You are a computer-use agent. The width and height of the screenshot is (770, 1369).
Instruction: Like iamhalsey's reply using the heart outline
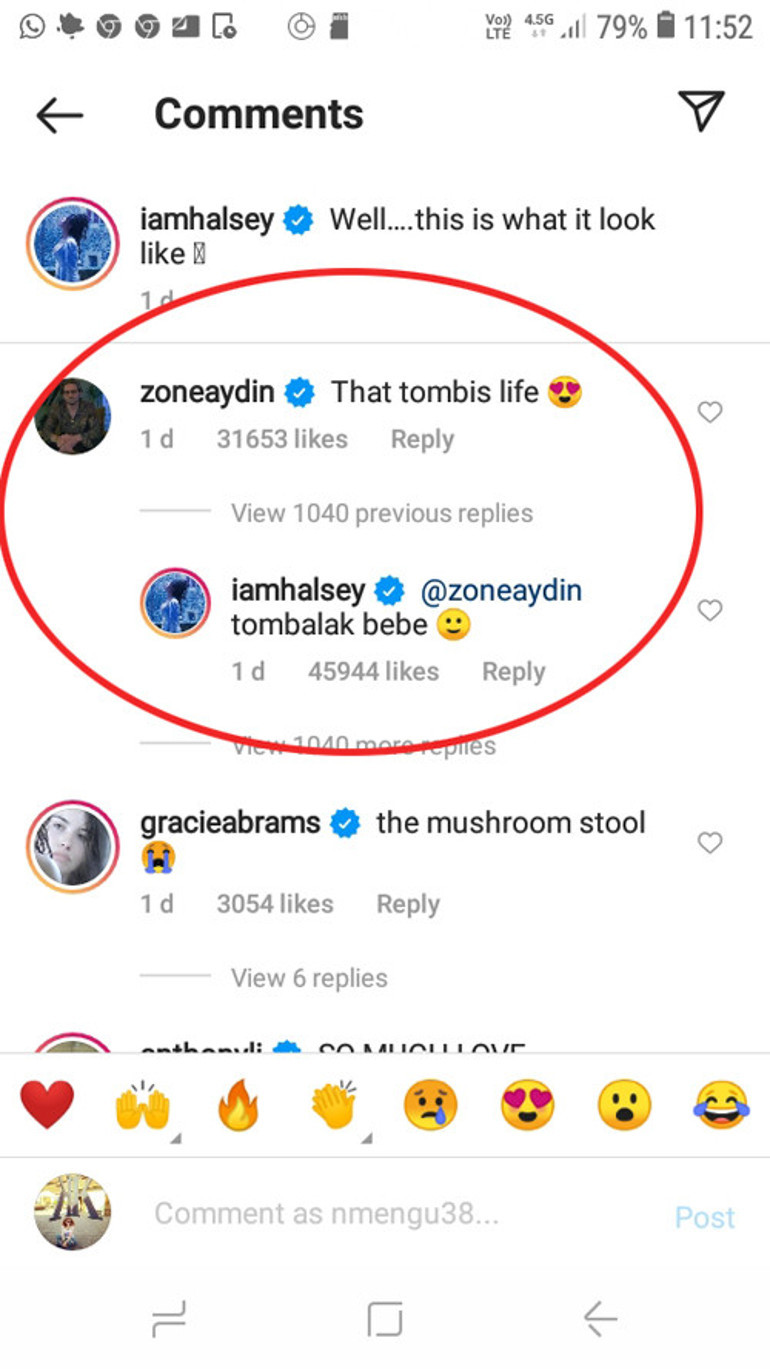pyautogui.click(x=710, y=610)
